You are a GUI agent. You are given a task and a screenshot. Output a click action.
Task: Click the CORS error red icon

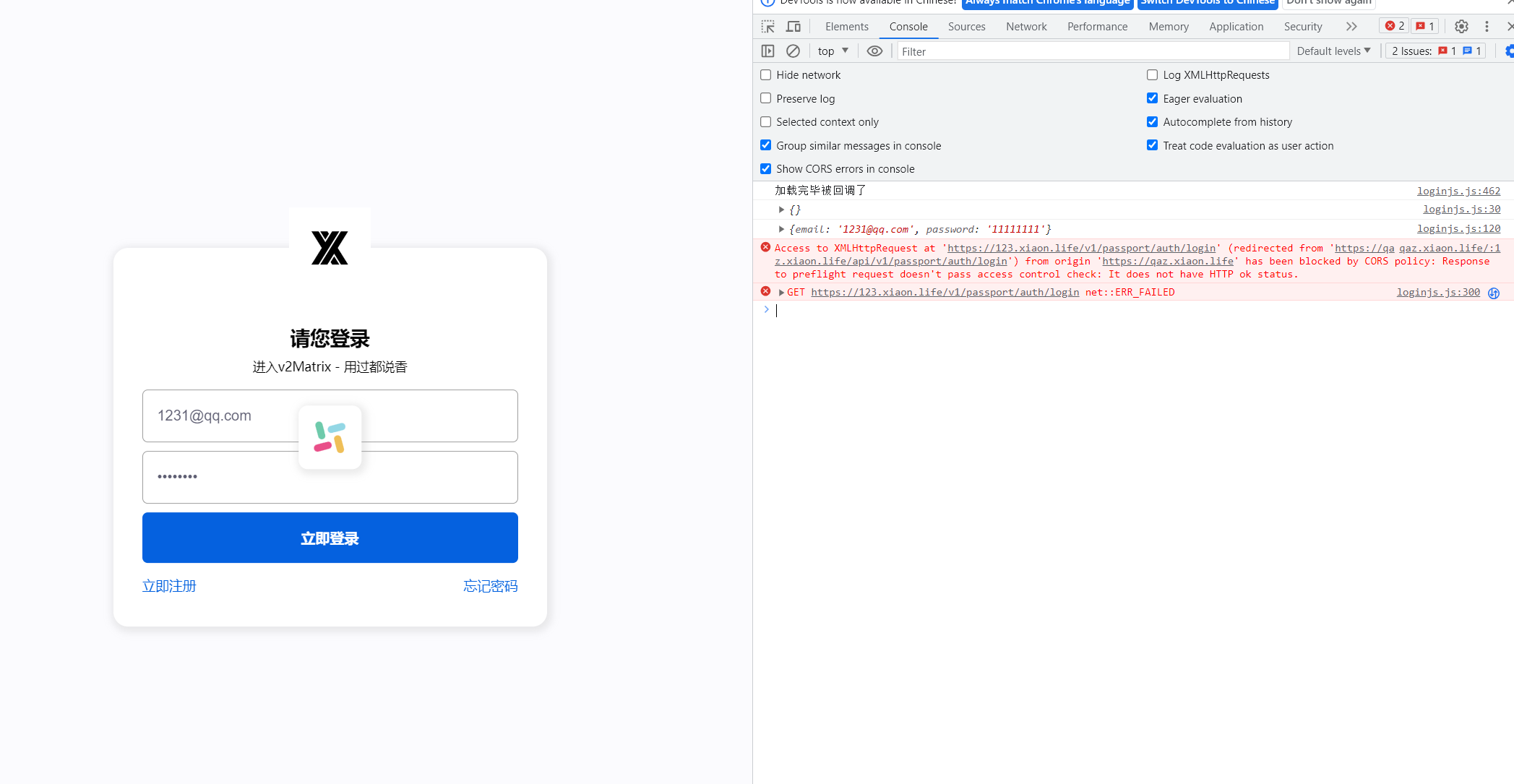click(765, 247)
